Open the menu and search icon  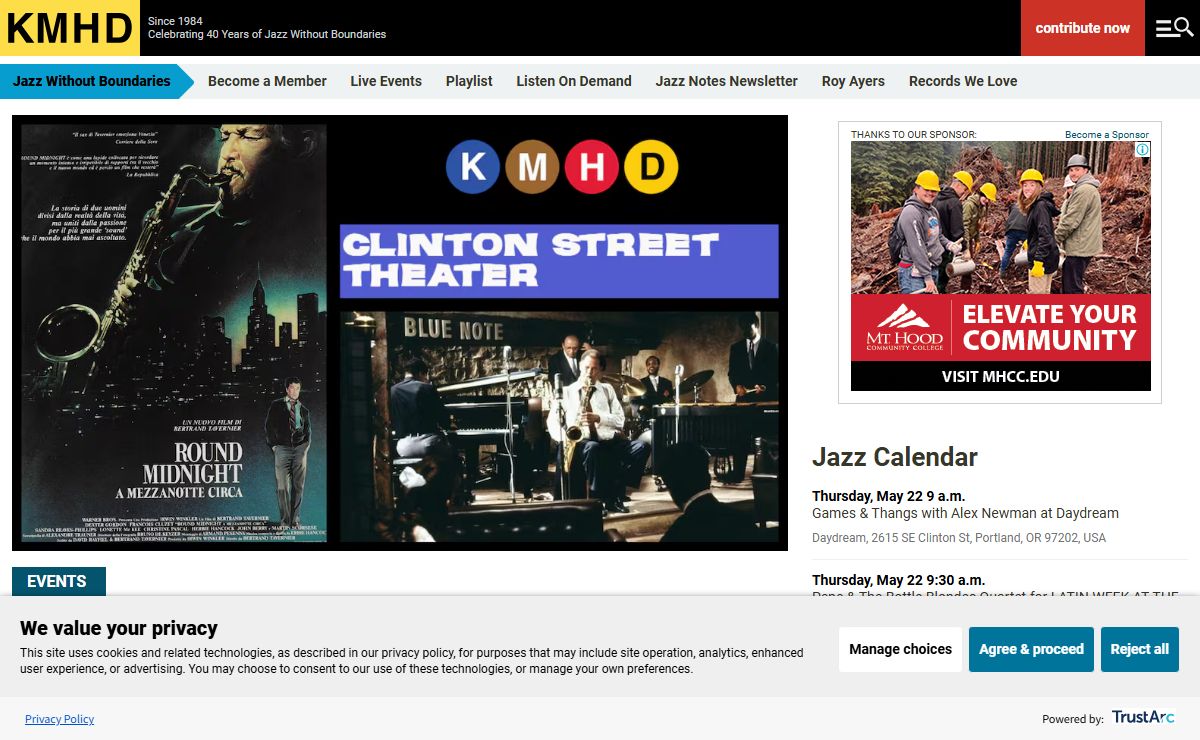tap(1174, 28)
